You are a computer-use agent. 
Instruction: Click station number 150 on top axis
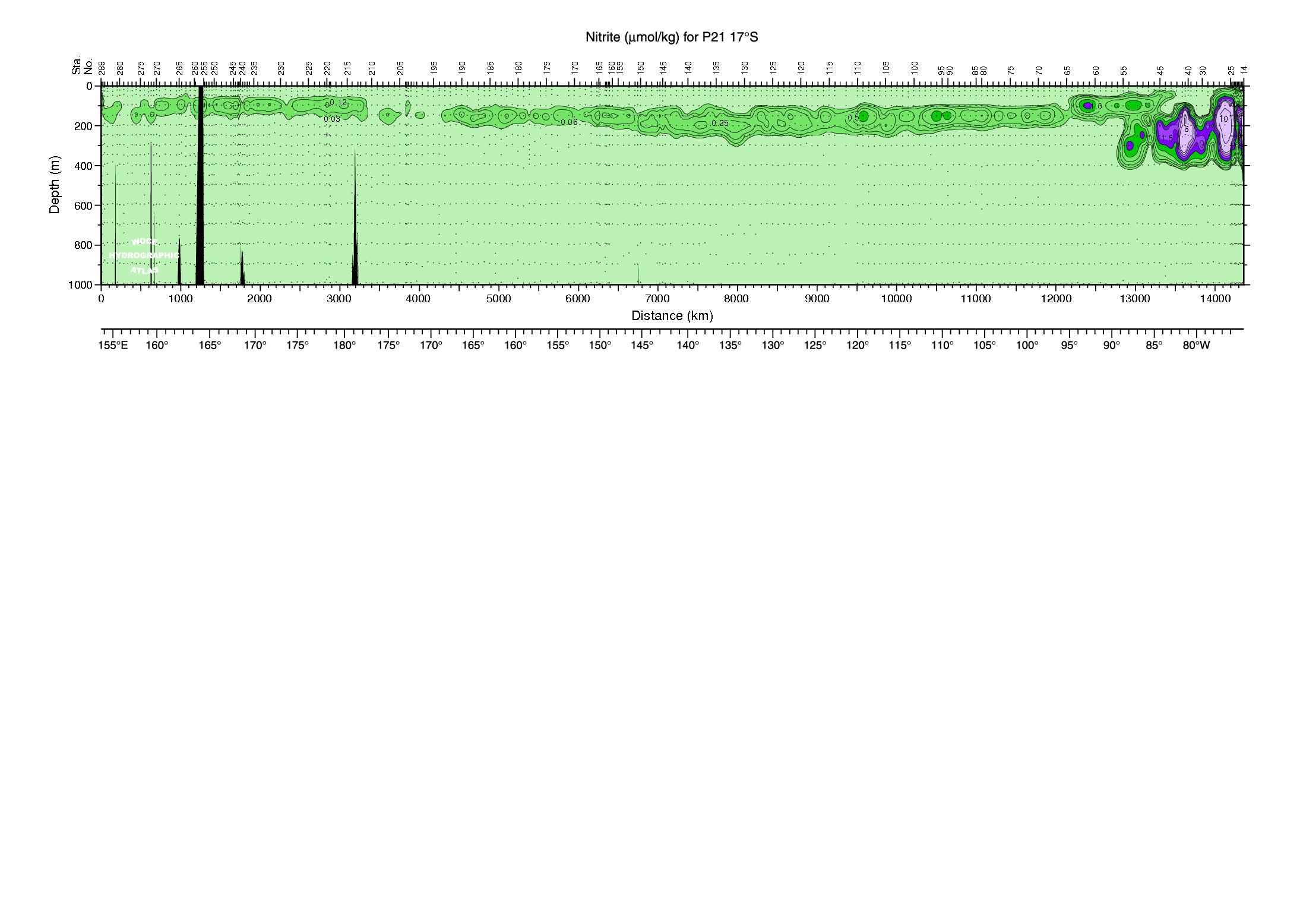[x=641, y=68]
